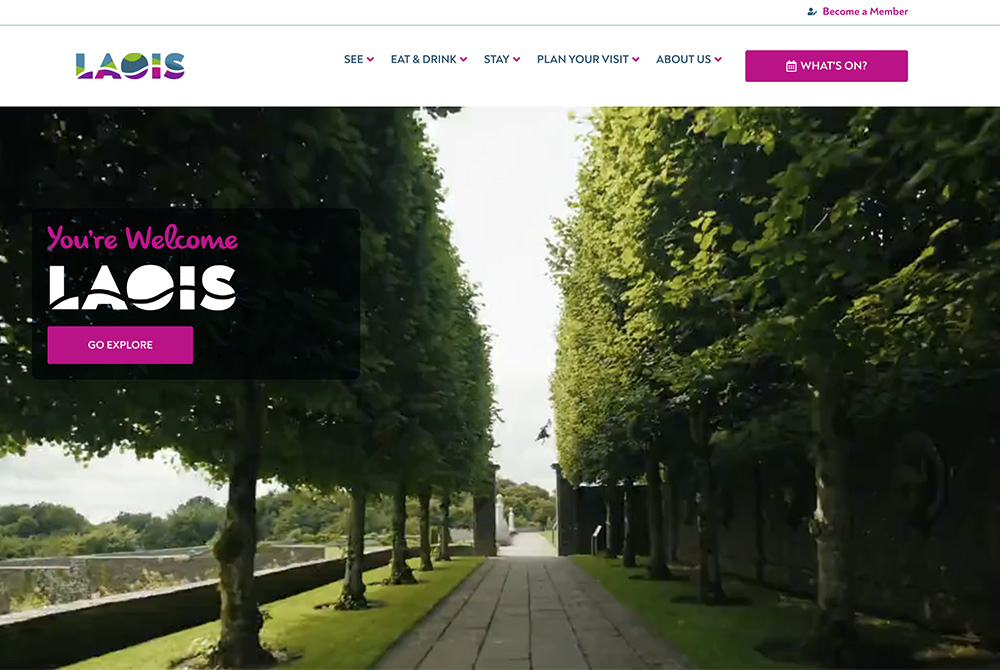
Task: Click the bird flying between the trees
Action: (543, 432)
